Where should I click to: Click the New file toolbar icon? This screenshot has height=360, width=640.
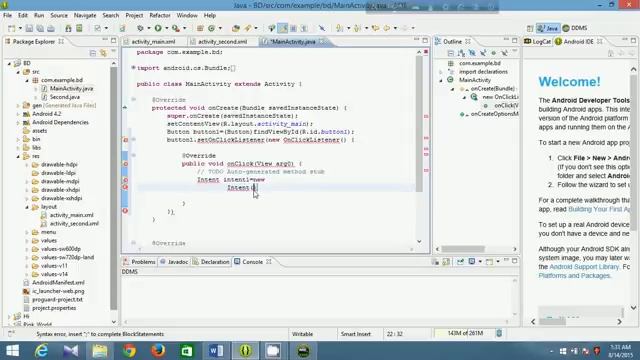coord(11,28)
